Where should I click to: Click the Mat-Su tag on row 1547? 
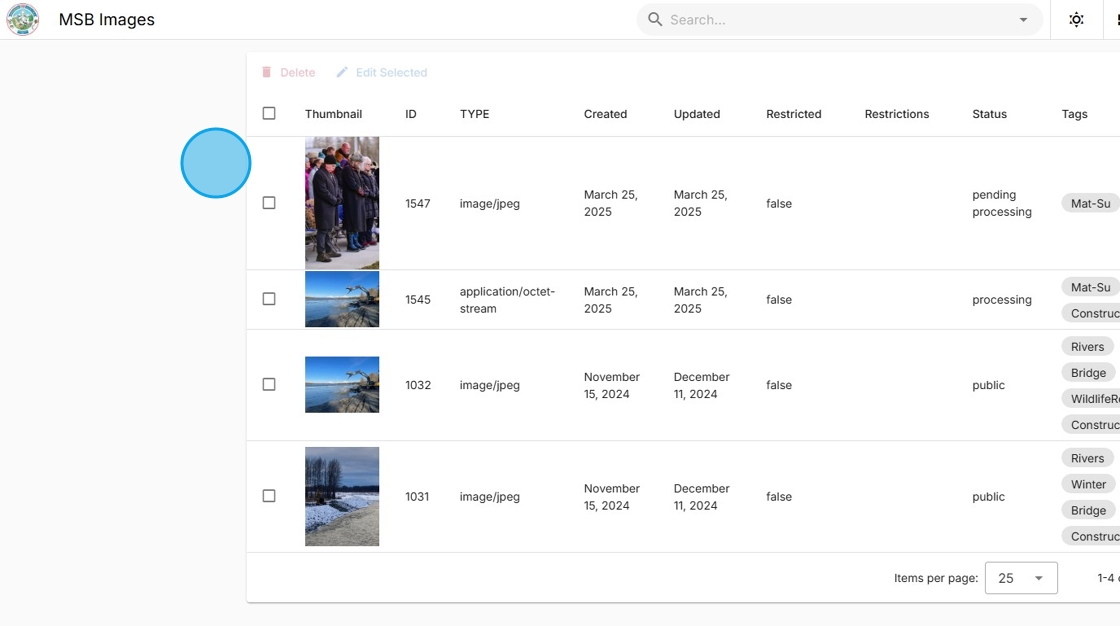coord(1091,204)
